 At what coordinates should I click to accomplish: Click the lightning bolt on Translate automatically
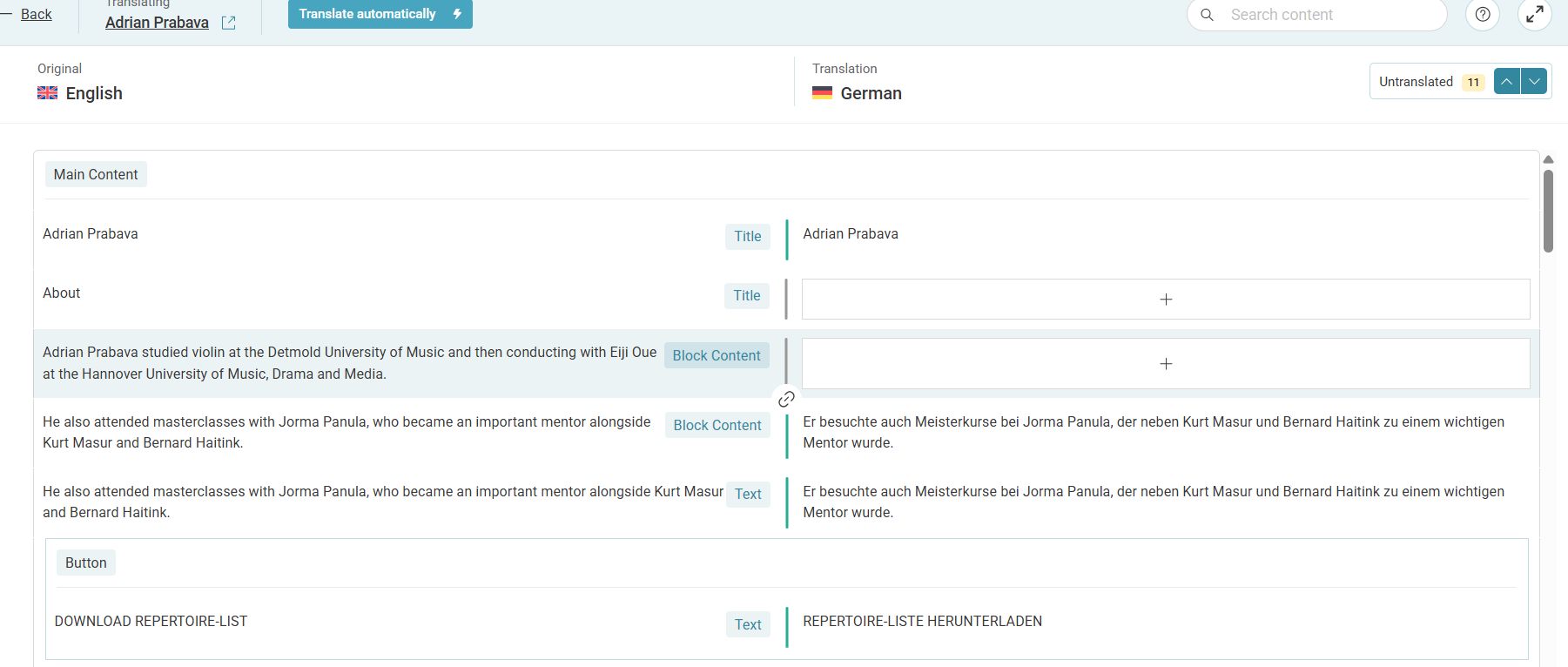tap(457, 14)
